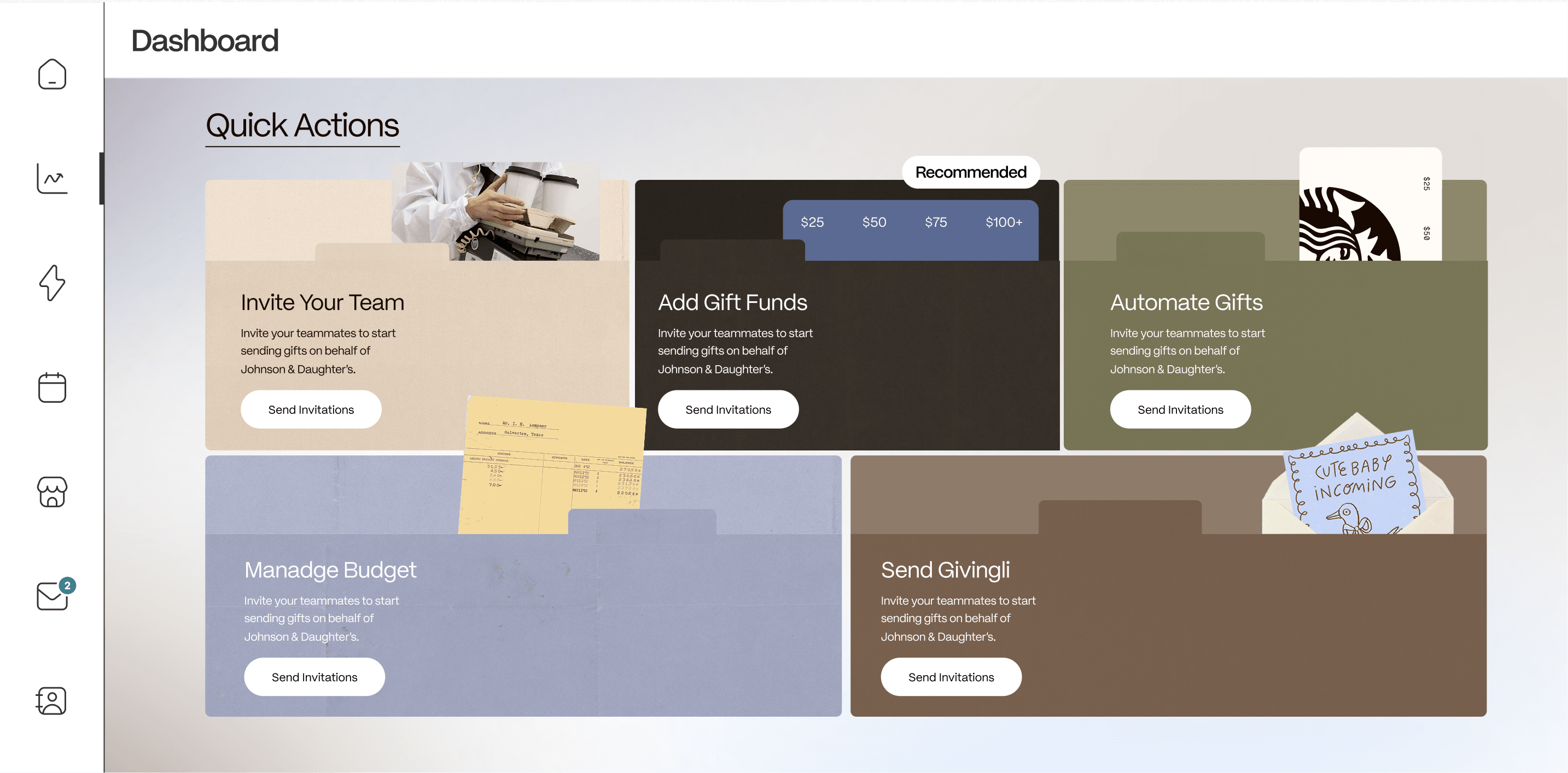
Task: Send Invitations on Invite Your Team card
Action: [311, 409]
